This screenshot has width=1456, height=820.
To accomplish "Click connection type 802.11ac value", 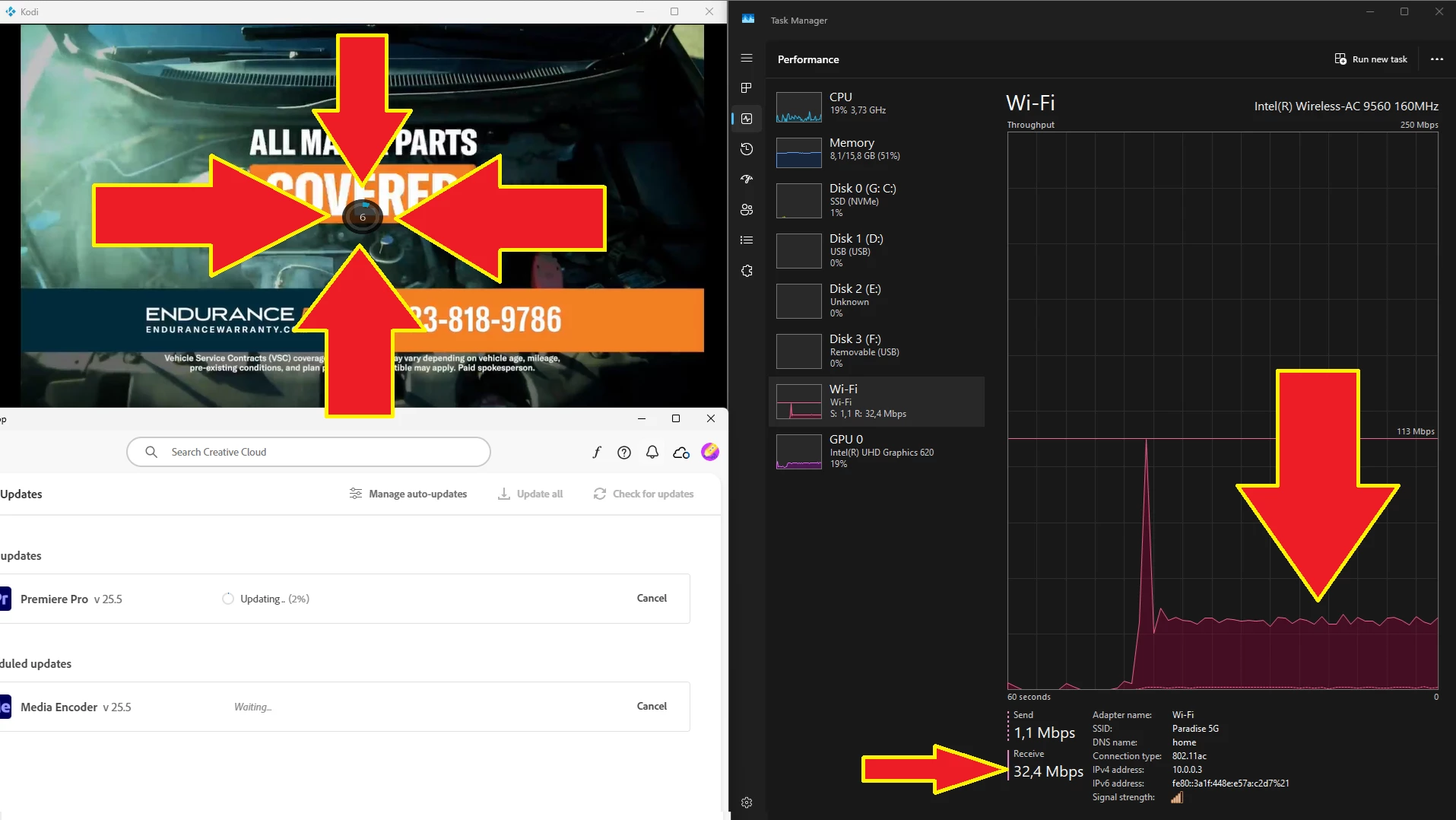I will (1189, 756).
